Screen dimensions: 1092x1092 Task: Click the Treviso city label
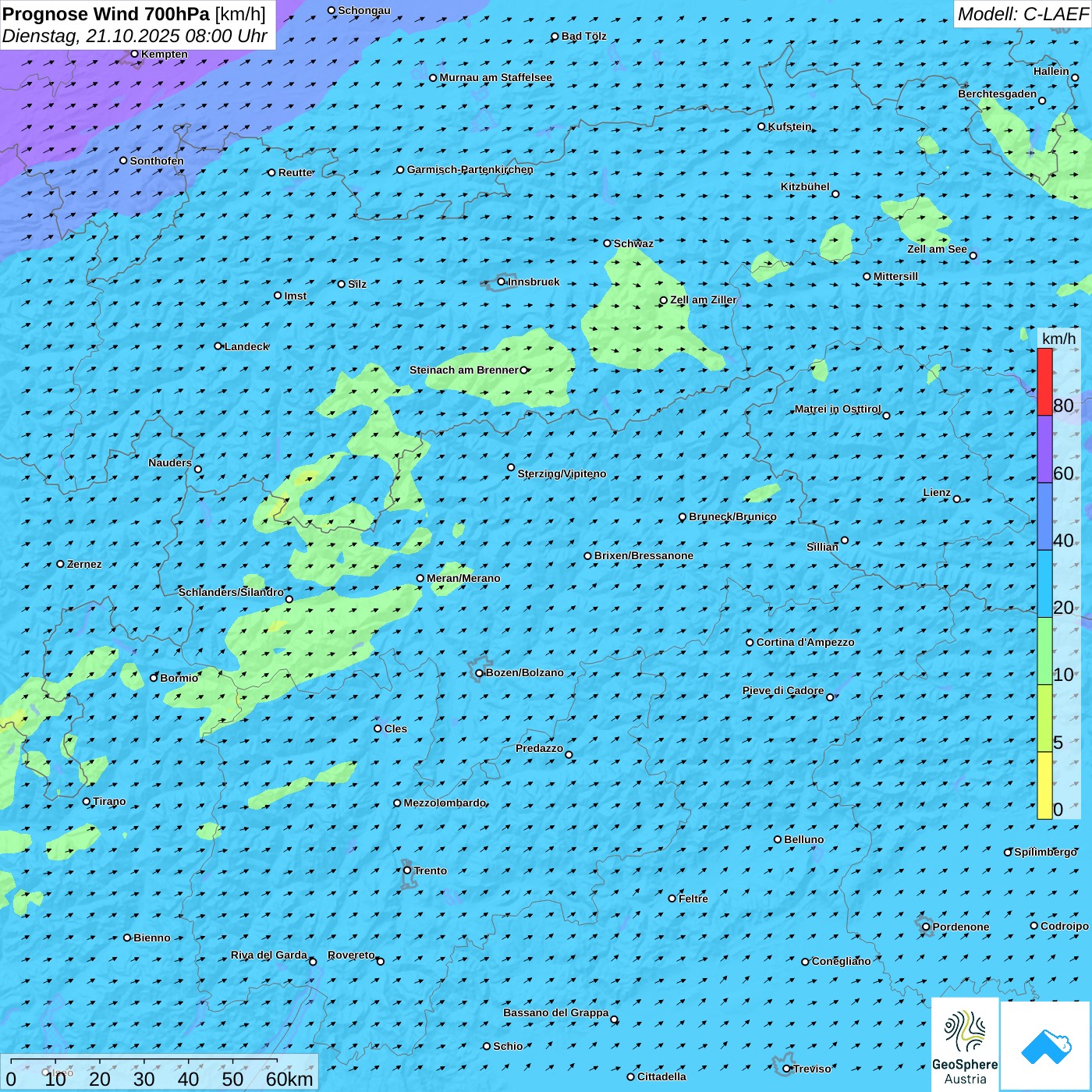(x=812, y=1069)
